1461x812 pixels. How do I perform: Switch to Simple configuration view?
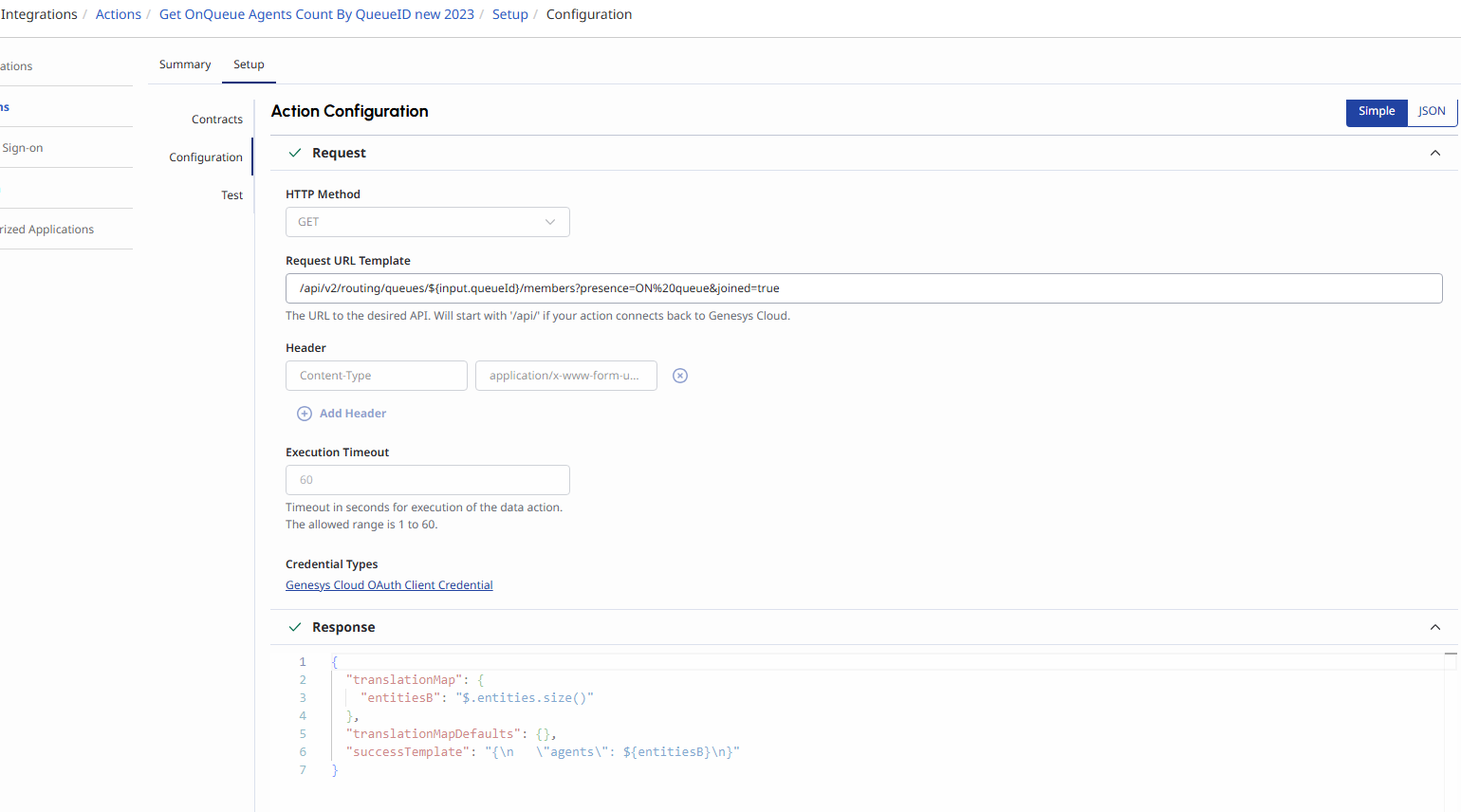1376,112
